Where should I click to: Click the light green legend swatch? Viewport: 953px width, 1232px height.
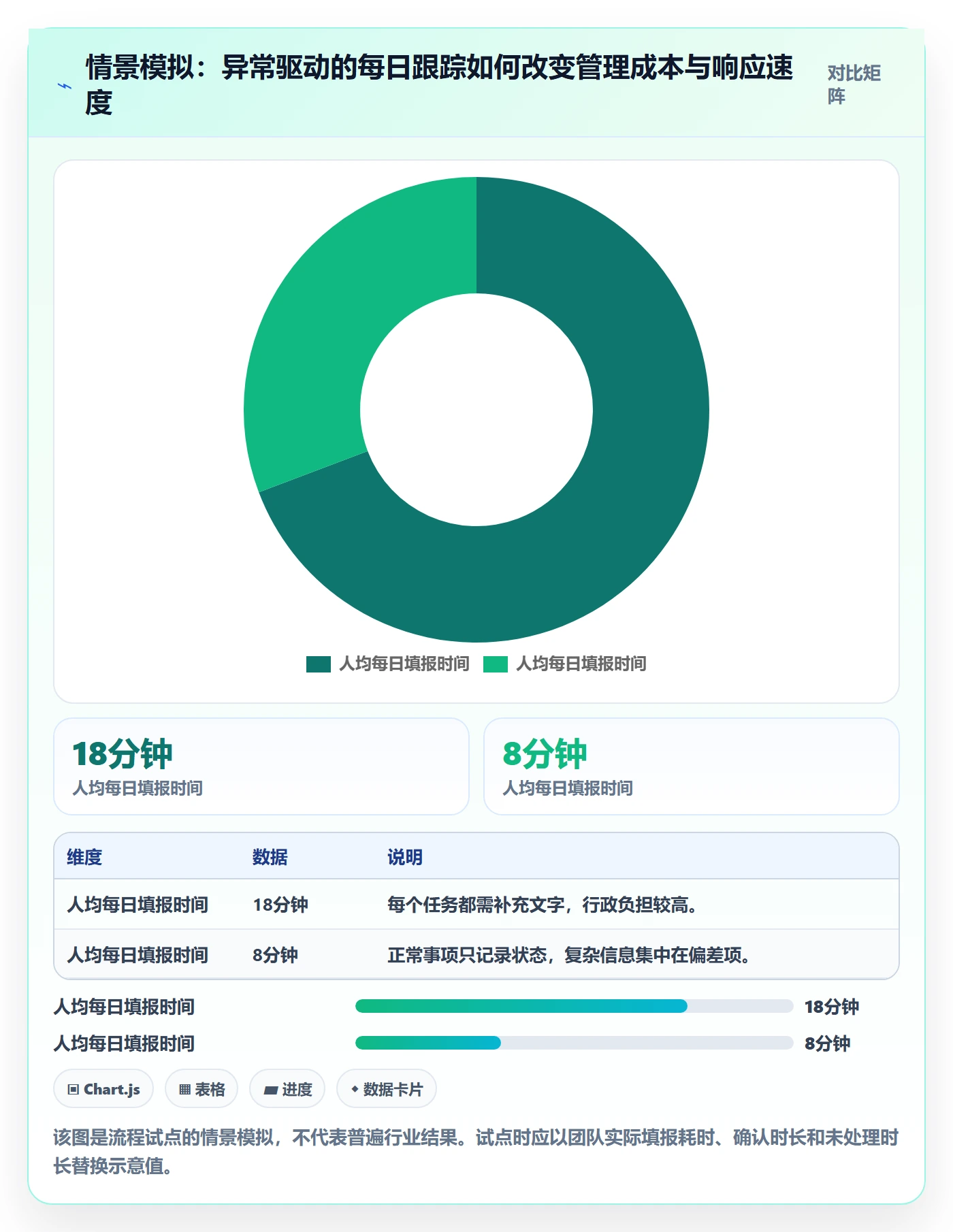(x=496, y=664)
